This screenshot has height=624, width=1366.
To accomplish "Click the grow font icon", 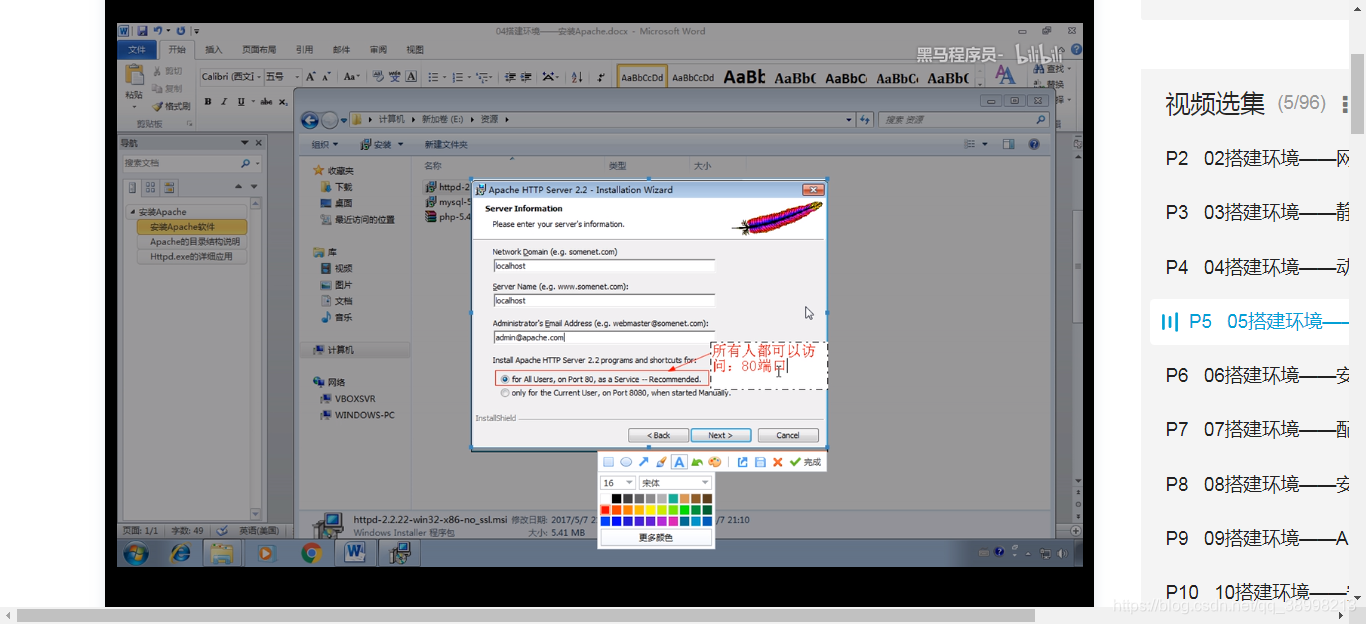I will 311,76.
